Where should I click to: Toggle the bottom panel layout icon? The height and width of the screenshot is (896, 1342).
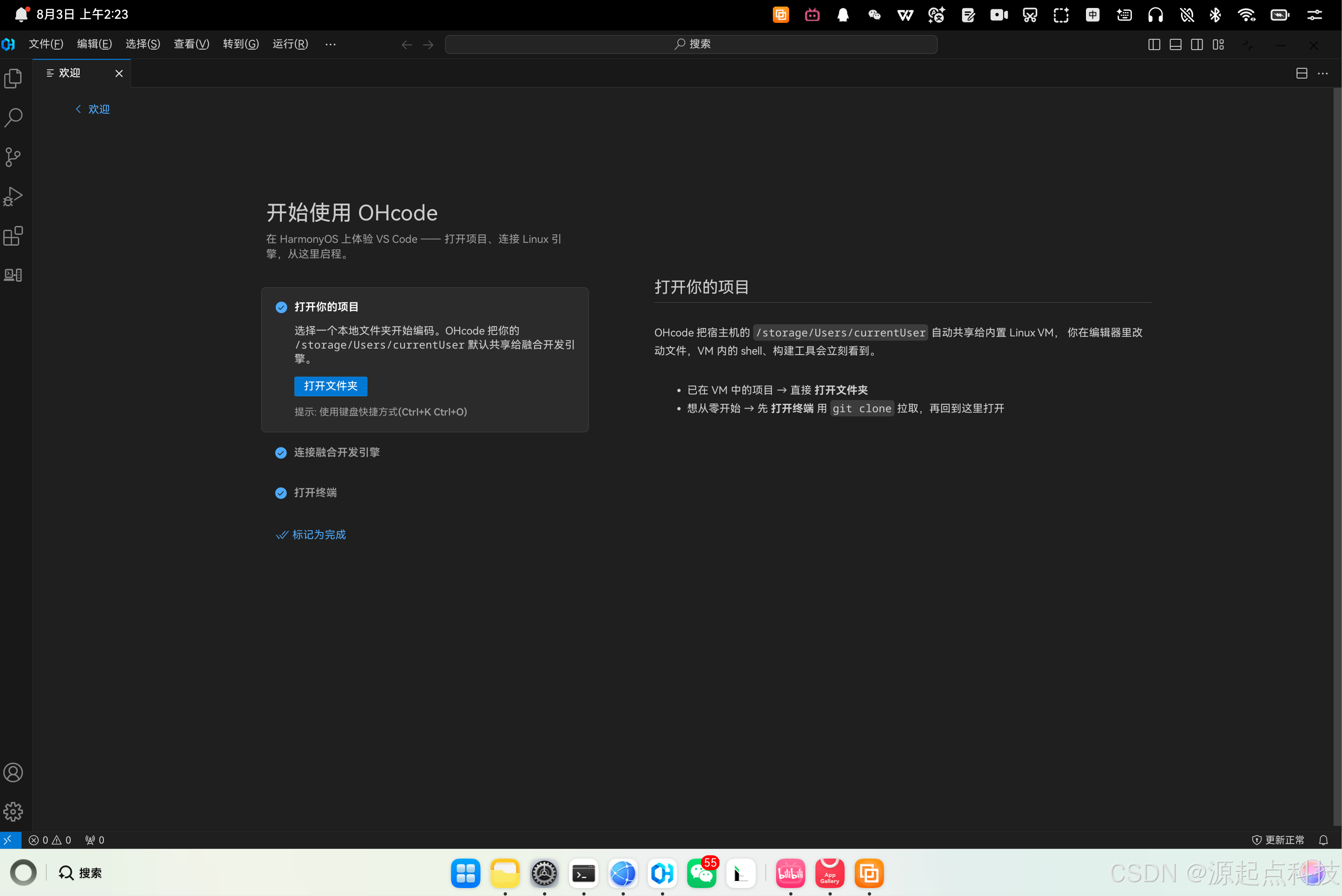tap(1176, 44)
